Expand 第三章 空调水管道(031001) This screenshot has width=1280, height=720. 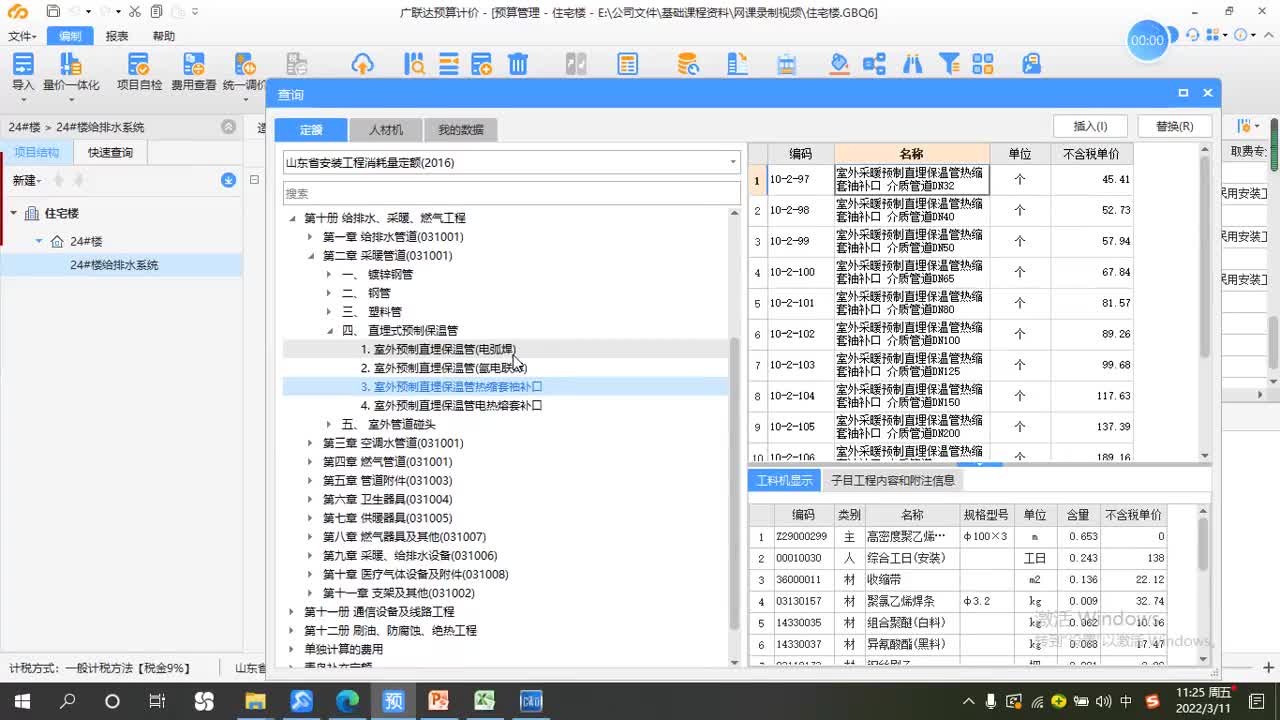pyautogui.click(x=311, y=443)
